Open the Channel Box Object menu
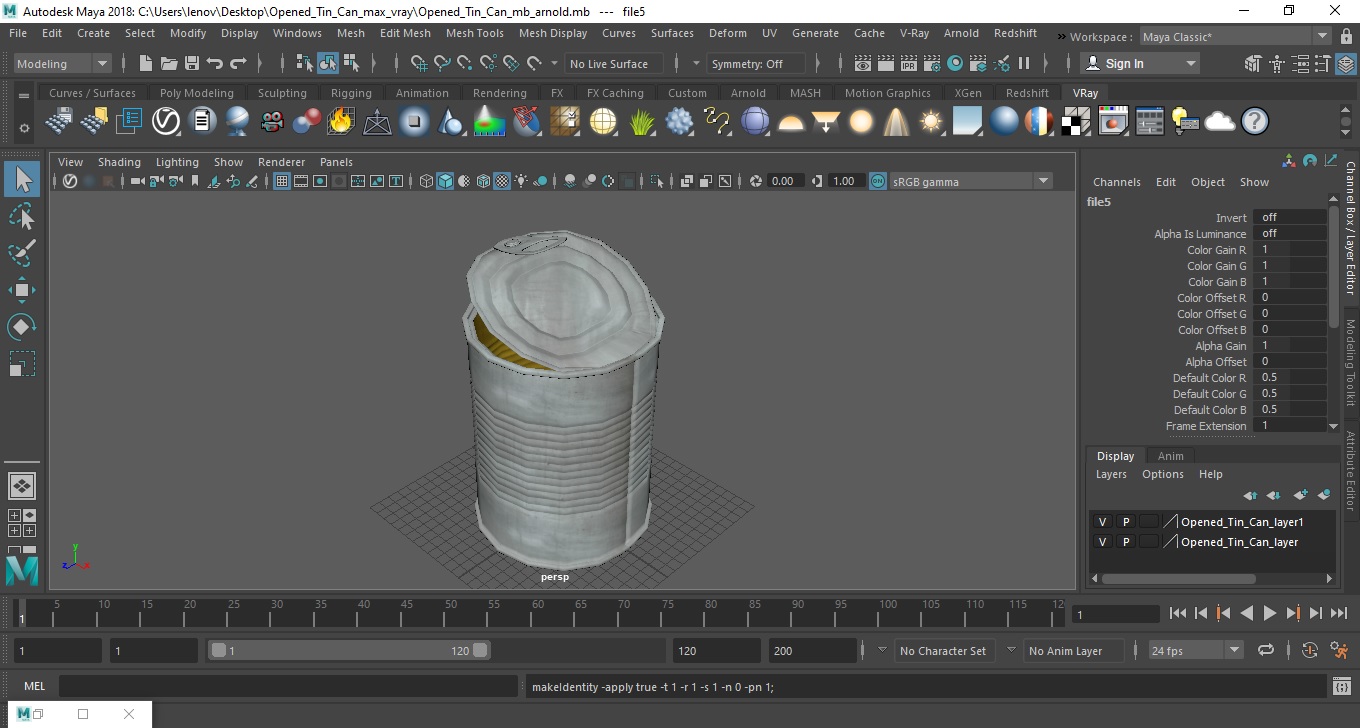This screenshot has width=1360, height=728. pos(1207,182)
